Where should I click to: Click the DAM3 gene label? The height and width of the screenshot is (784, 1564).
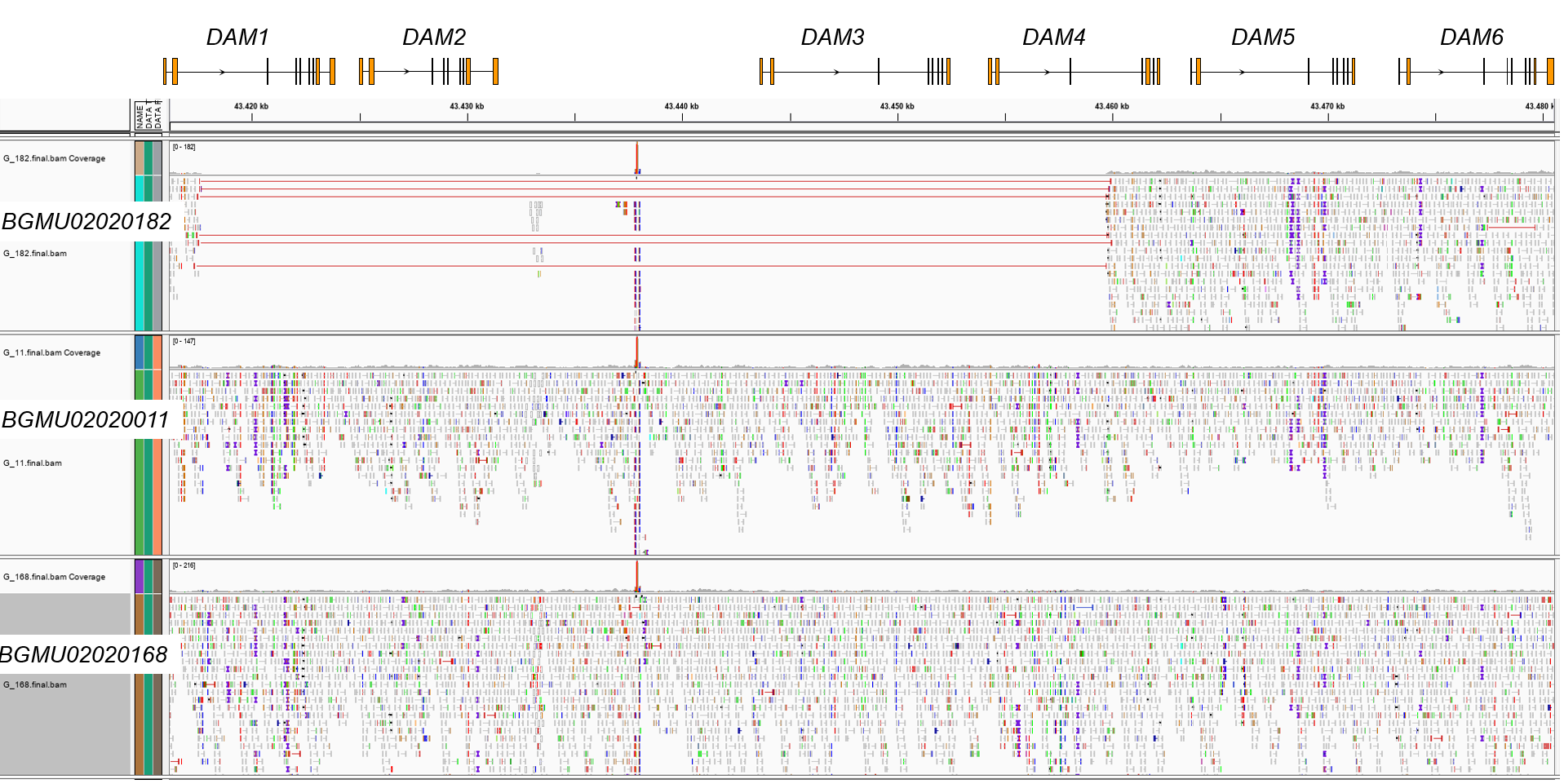click(832, 38)
